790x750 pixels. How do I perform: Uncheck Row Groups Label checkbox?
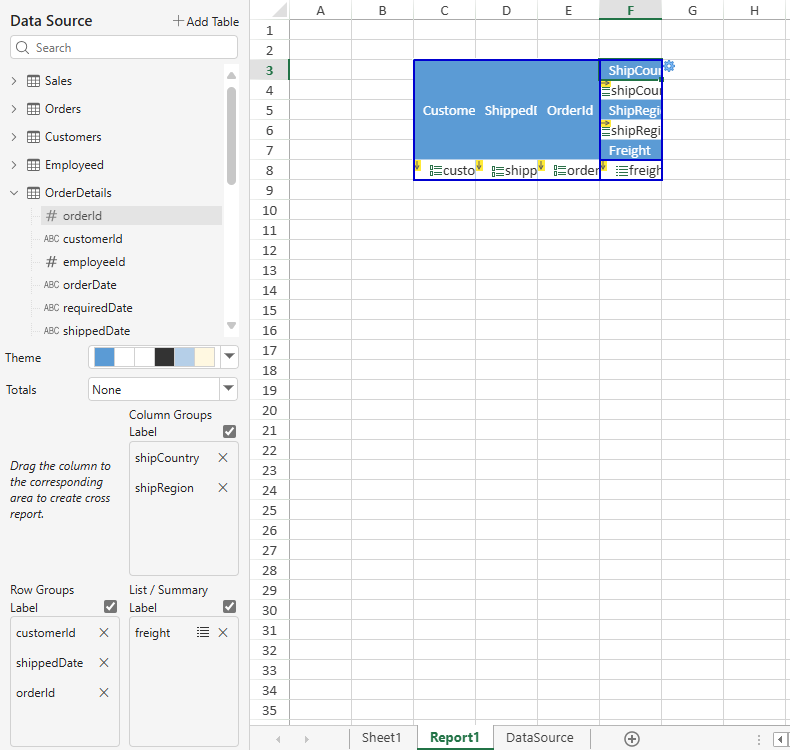tap(111, 607)
